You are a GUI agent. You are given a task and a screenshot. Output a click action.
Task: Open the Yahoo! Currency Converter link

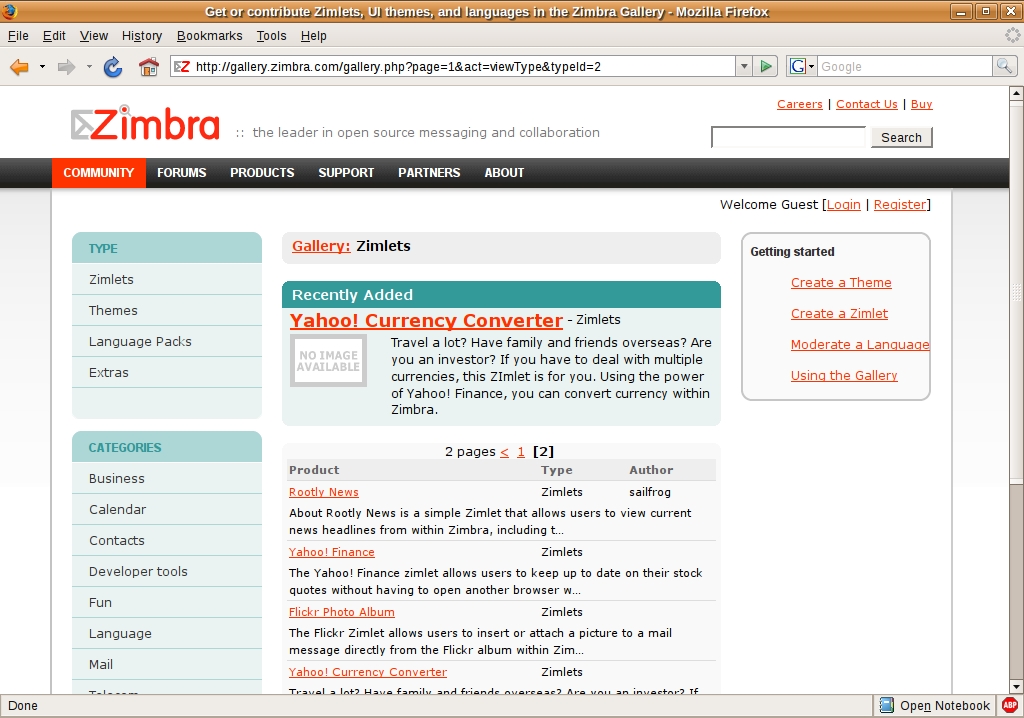(425, 320)
